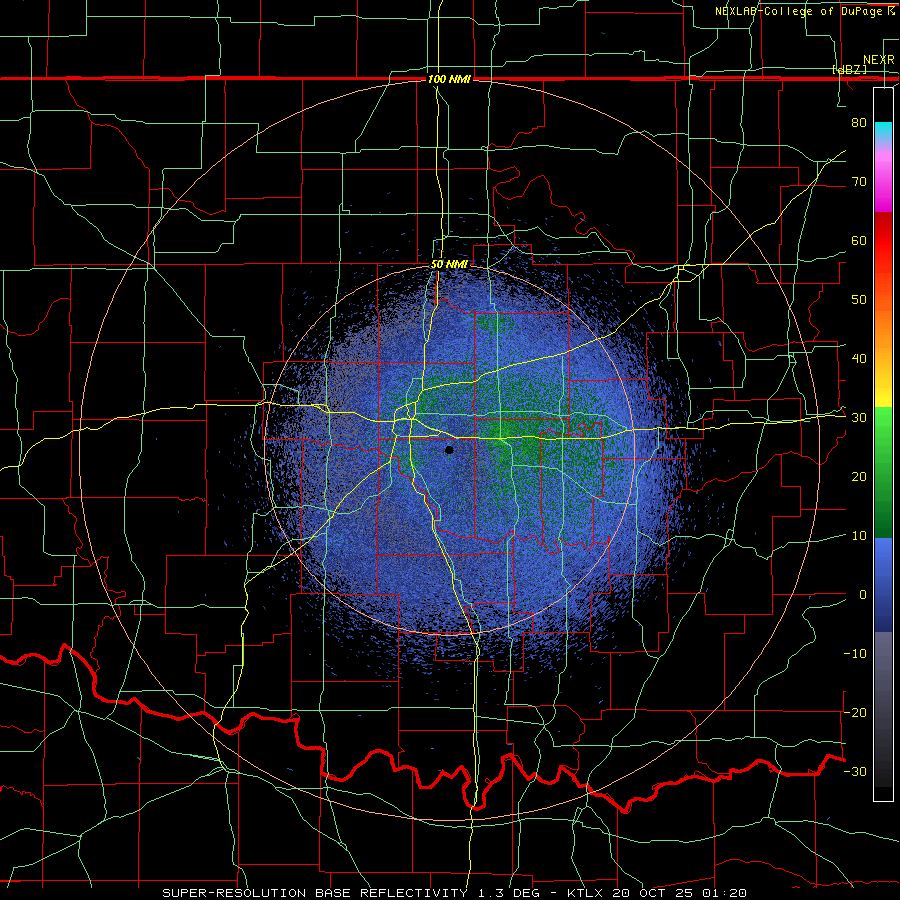Click the 20 value on the dBZ scale
The width and height of the screenshot is (900, 900).
click(859, 477)
